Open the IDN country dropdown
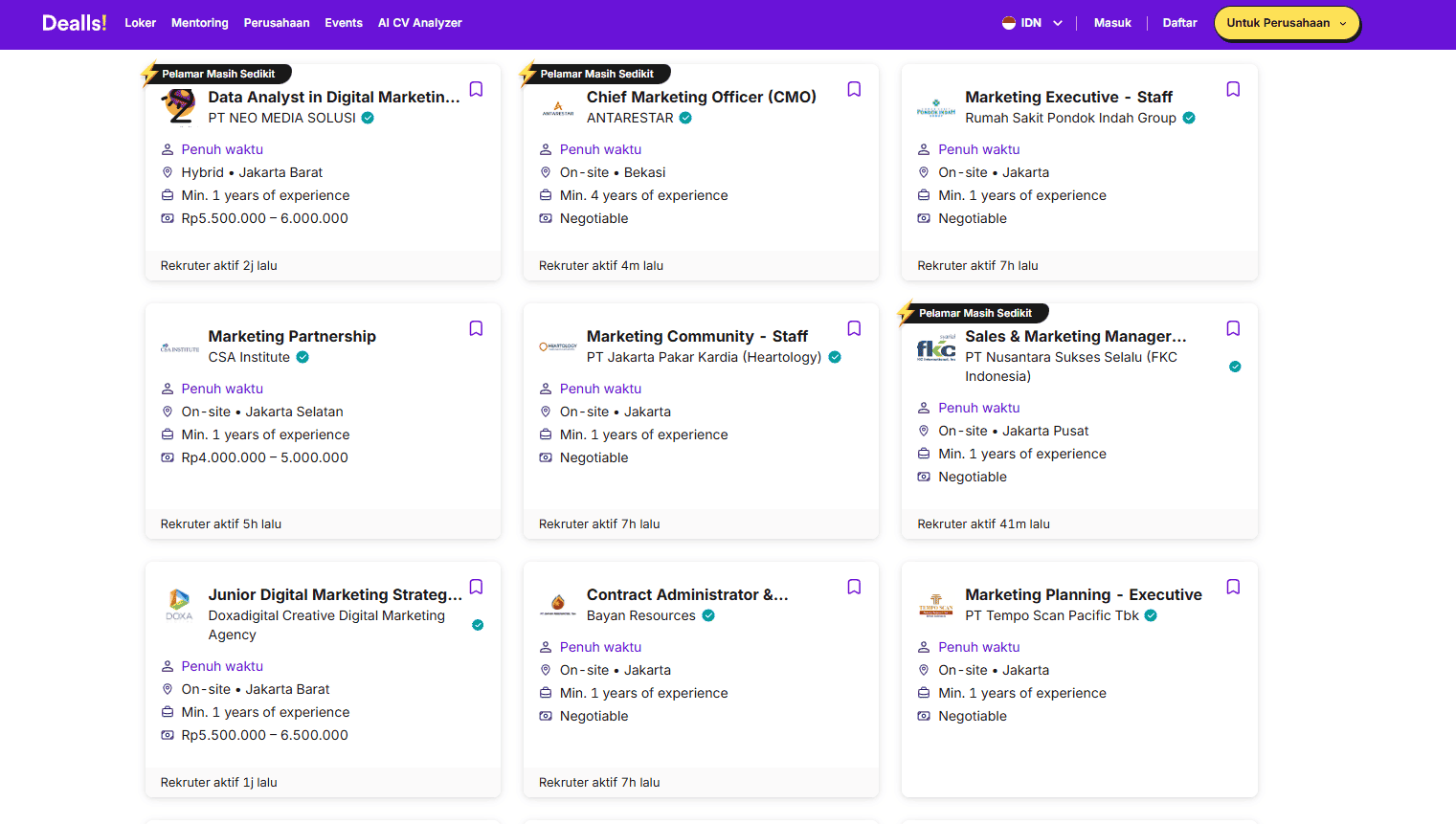This screenshot has width=1456, height=824. [x=1032, y=23]
